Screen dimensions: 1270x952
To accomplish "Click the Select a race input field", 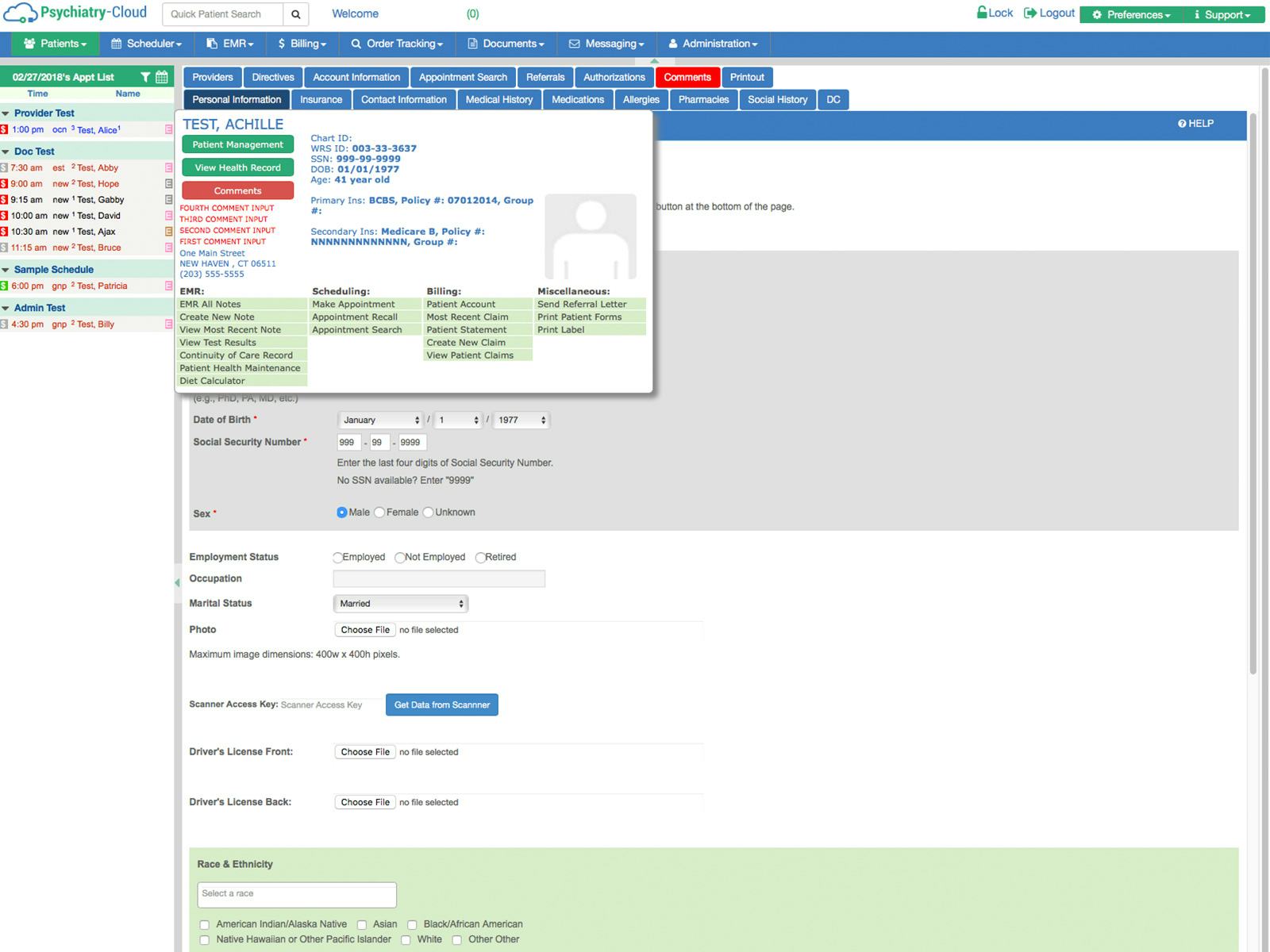I will point(296,894).
